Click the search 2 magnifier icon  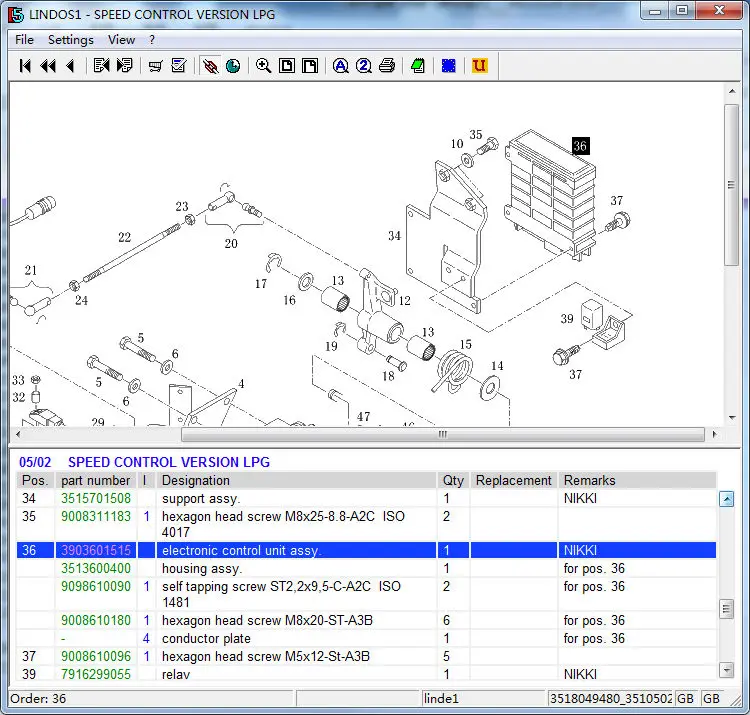(x=364, y=66)
